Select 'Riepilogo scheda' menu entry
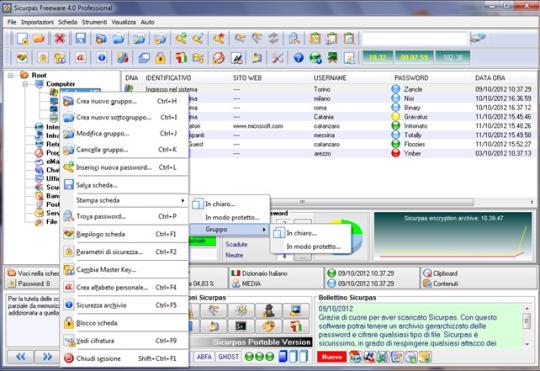 (125, 234)
